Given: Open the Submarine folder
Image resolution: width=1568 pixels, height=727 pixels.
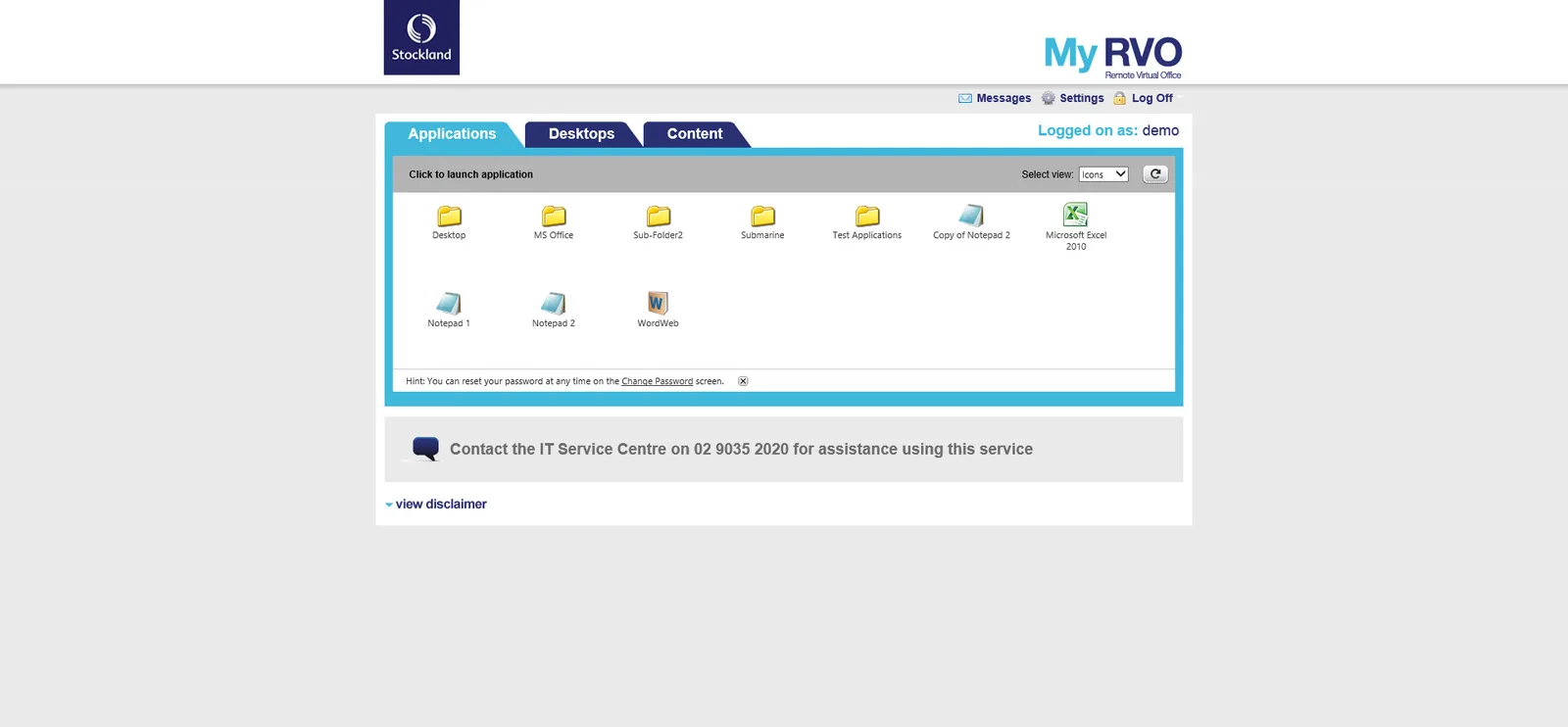Looking at the screenshot, I should (762, 216).
